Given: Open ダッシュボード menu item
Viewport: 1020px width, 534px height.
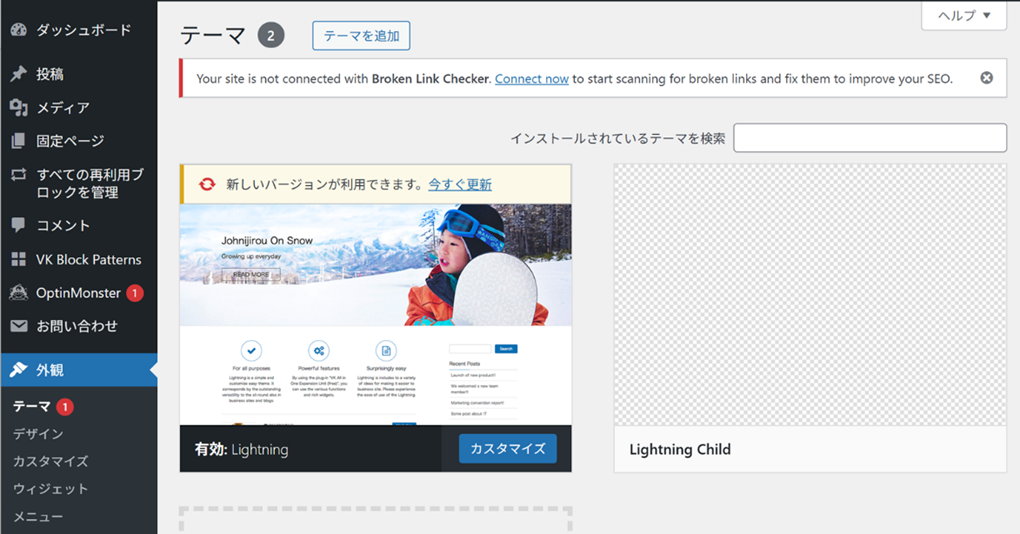Looking at the screenshot, I should tap(79, 30).
